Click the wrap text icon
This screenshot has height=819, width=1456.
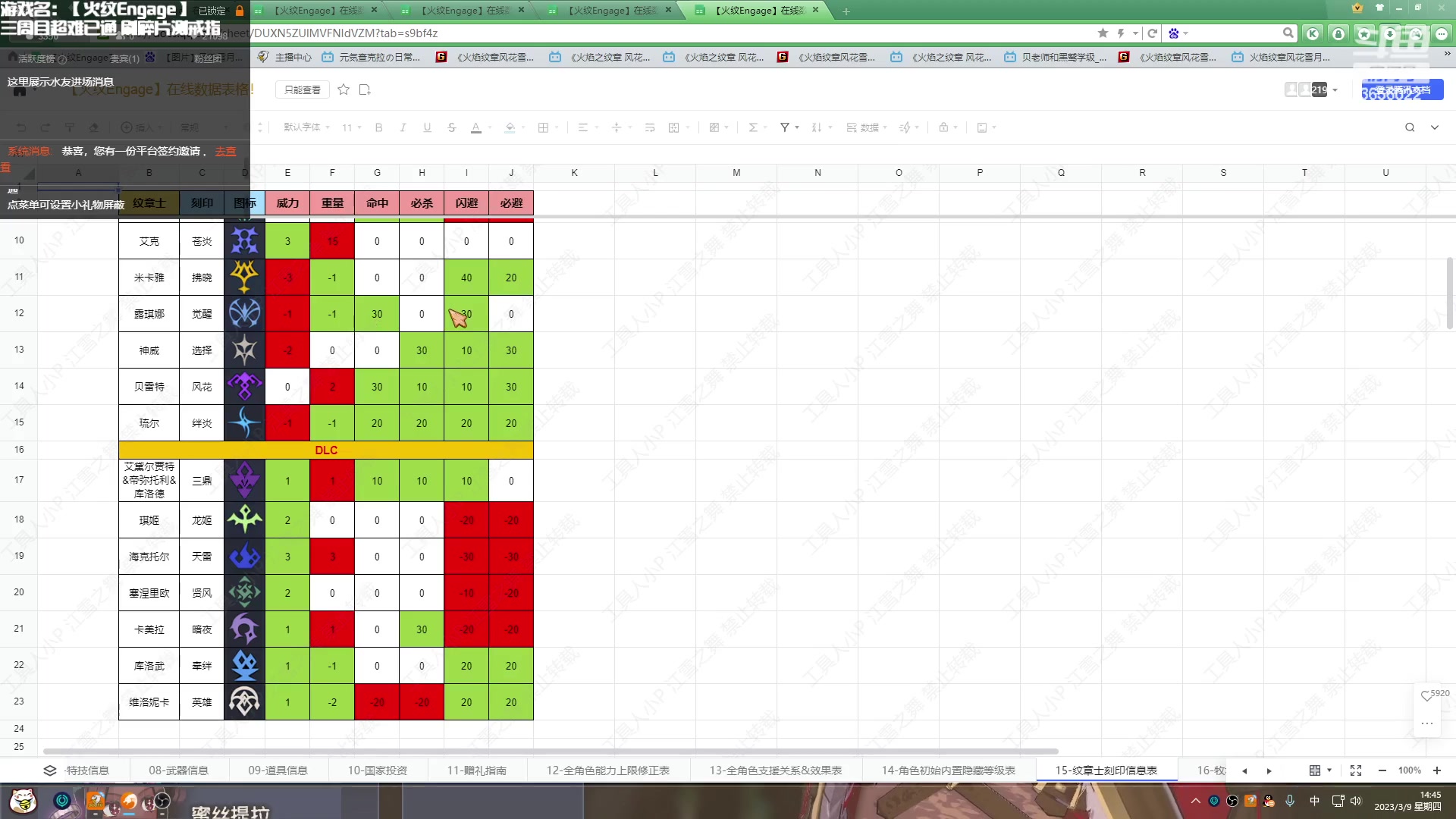click(650, 127)
